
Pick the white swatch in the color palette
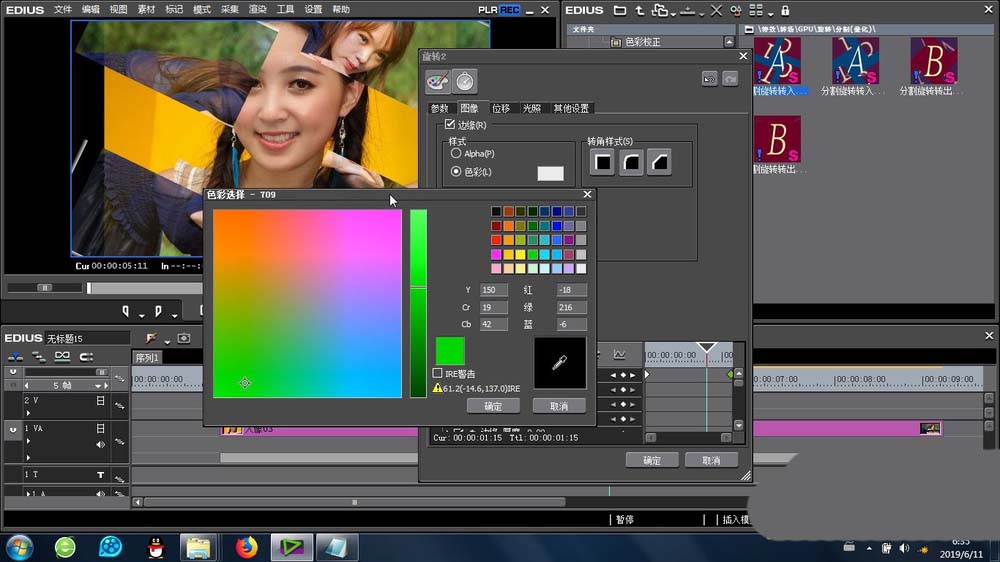tap(581, 269)
